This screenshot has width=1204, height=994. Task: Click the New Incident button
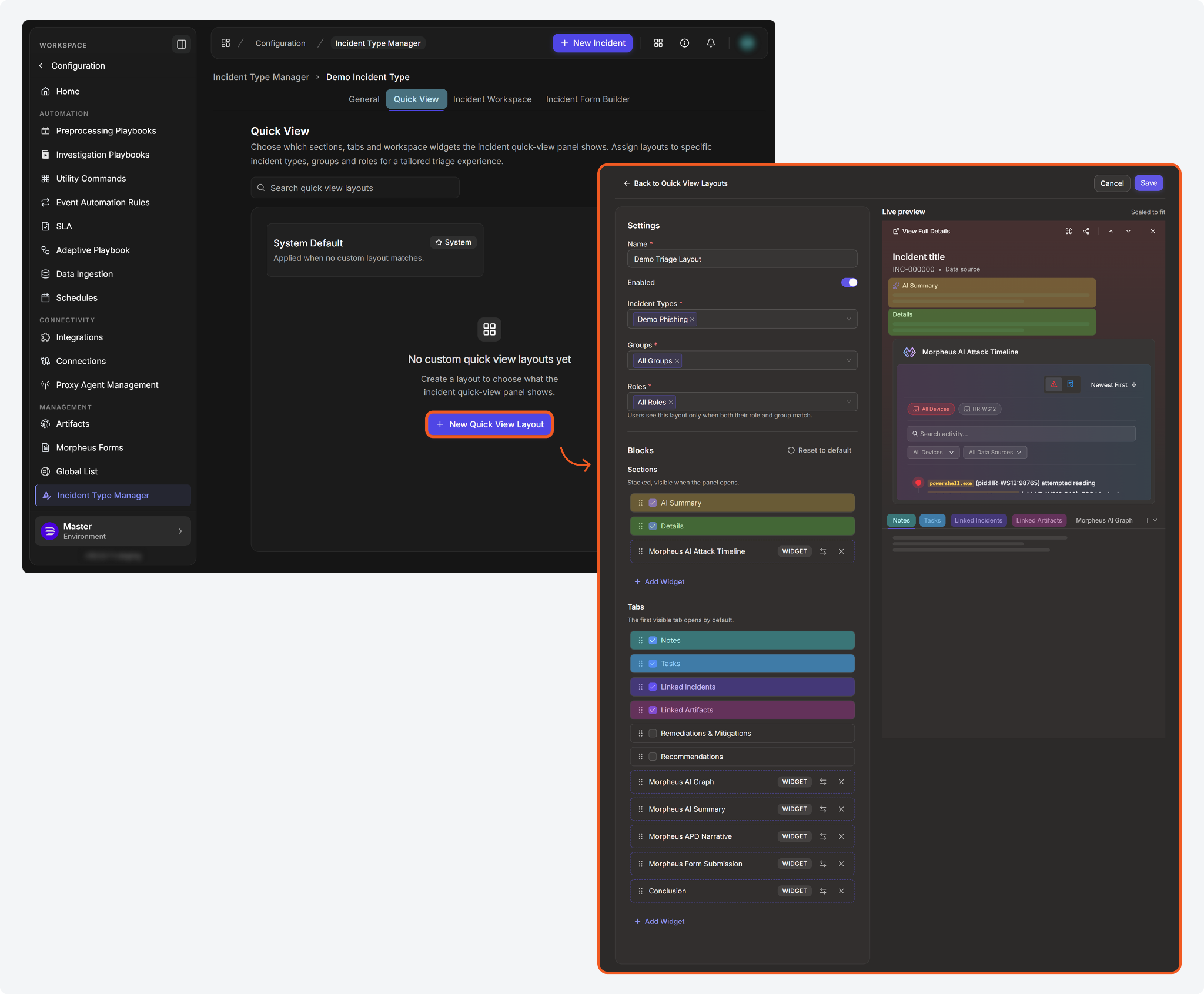[593, 43]
